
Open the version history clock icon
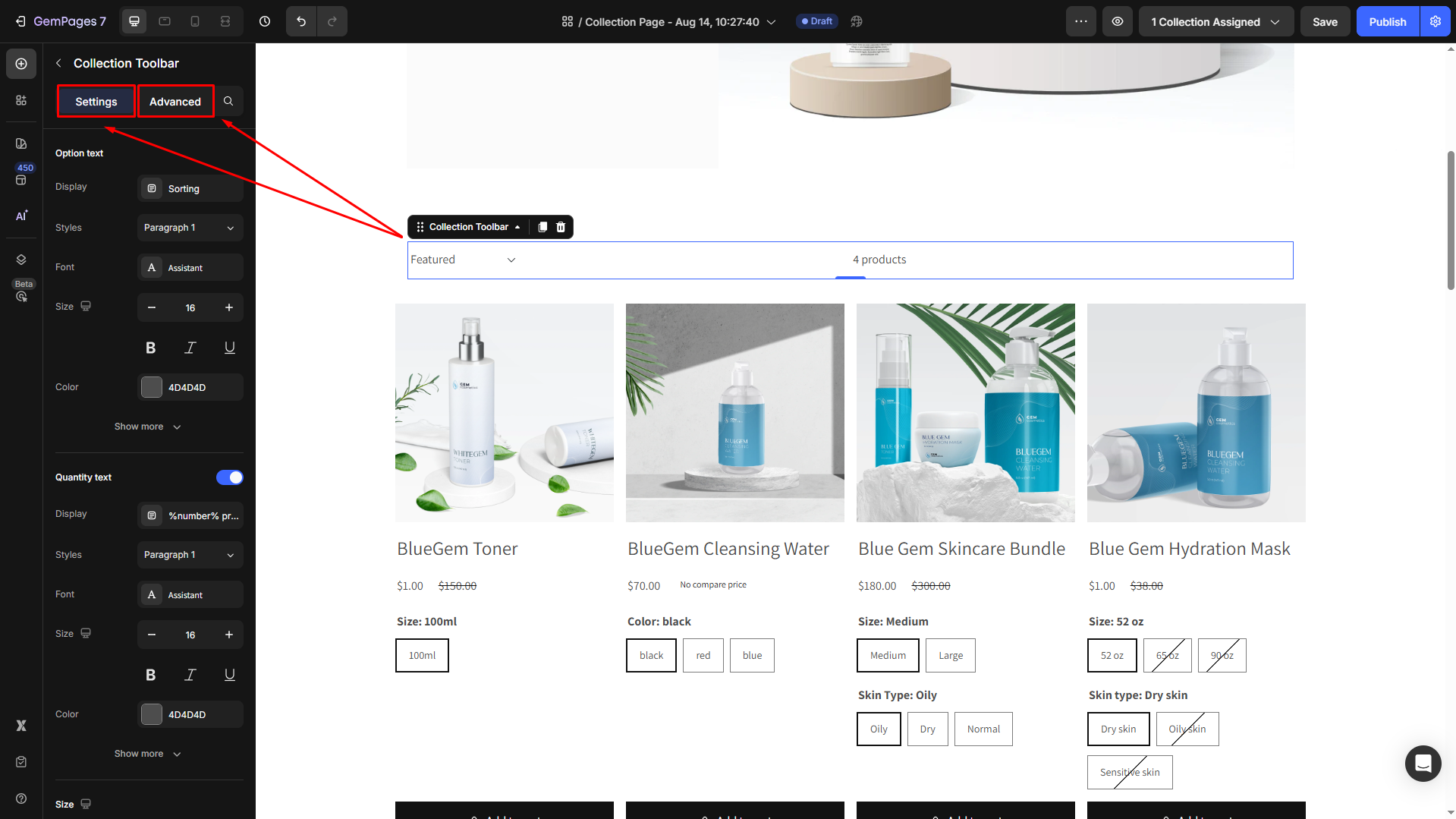click(265, 21)
